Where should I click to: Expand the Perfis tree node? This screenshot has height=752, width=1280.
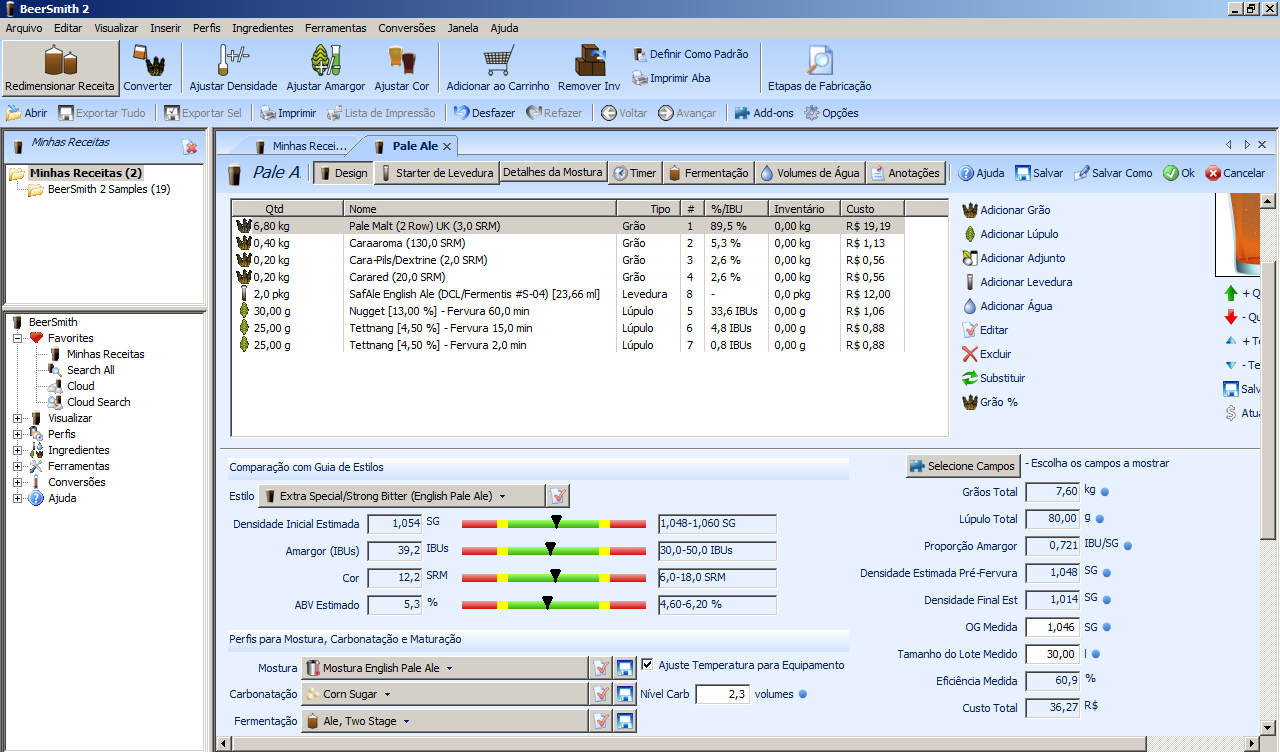pyautogui.click(x=18, y=434)
